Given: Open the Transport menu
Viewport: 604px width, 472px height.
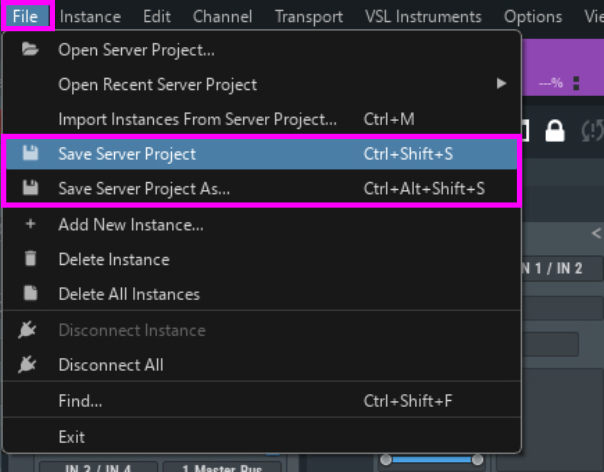Looking at the screenshot, I should 308,16.
